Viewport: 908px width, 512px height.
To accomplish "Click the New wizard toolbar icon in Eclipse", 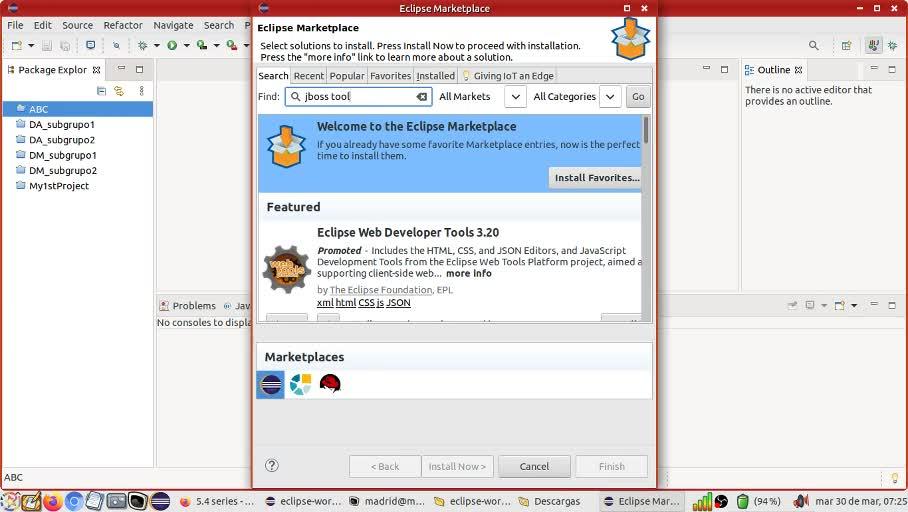I will [17, 45].
